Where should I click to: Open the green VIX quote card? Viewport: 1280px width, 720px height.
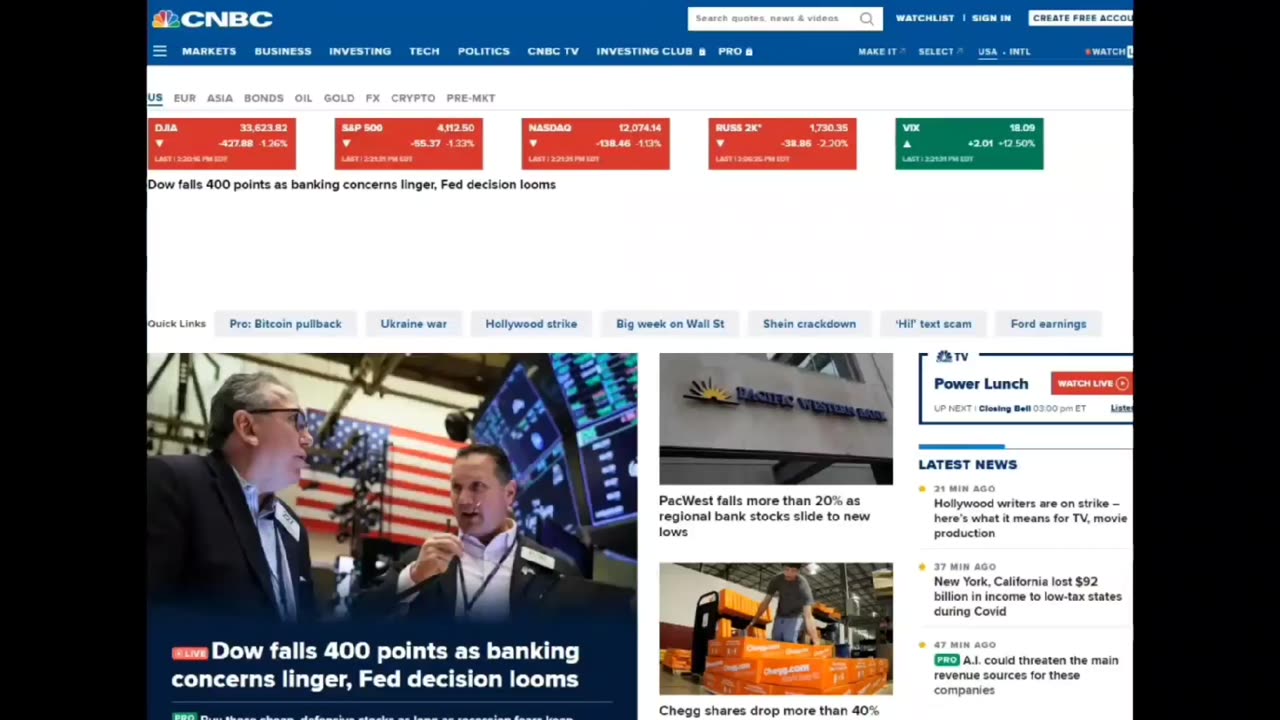coord(970,144)
